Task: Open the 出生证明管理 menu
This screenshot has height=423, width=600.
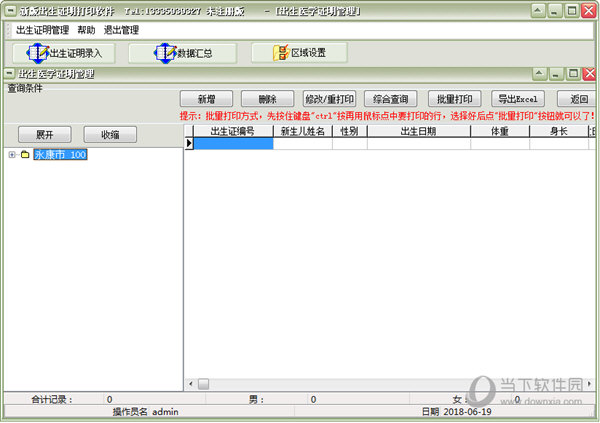Action: coord(42,30)
